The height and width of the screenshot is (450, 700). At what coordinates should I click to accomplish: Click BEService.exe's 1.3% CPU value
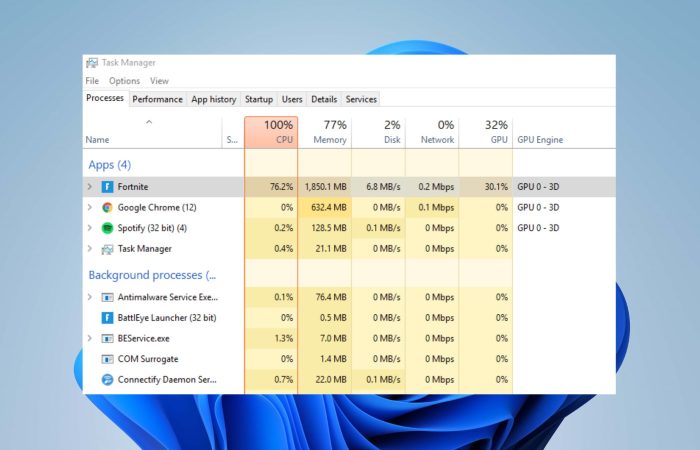[283, 338]
